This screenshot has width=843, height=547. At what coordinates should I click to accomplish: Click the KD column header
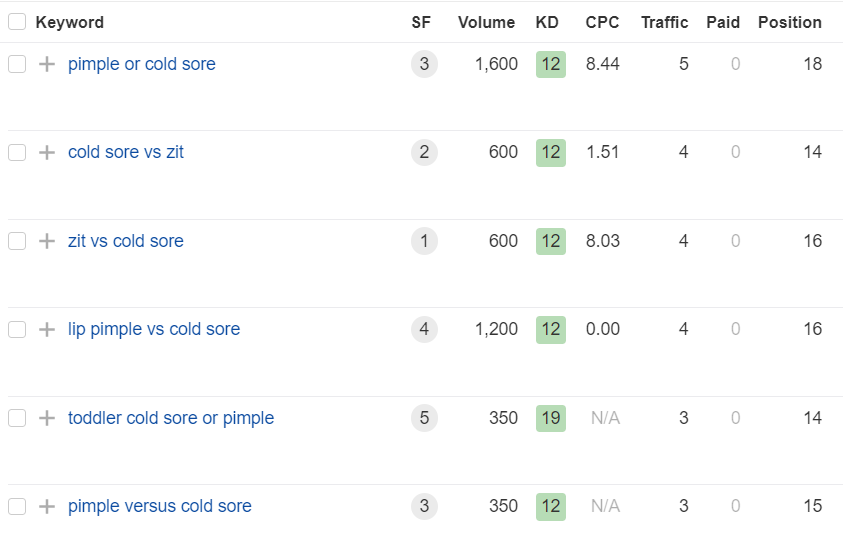[547, 22]
